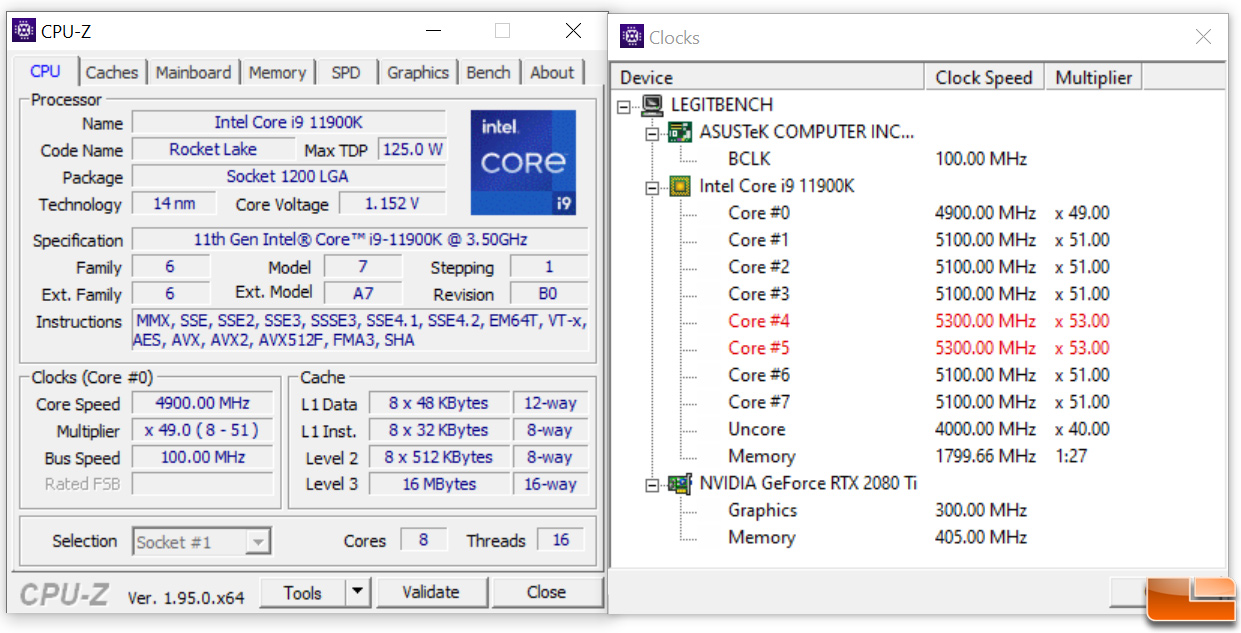This screenshot has width=1241, height=633.
Task: Select Memory row under Intel Core i9
Action: pos(762,455)
